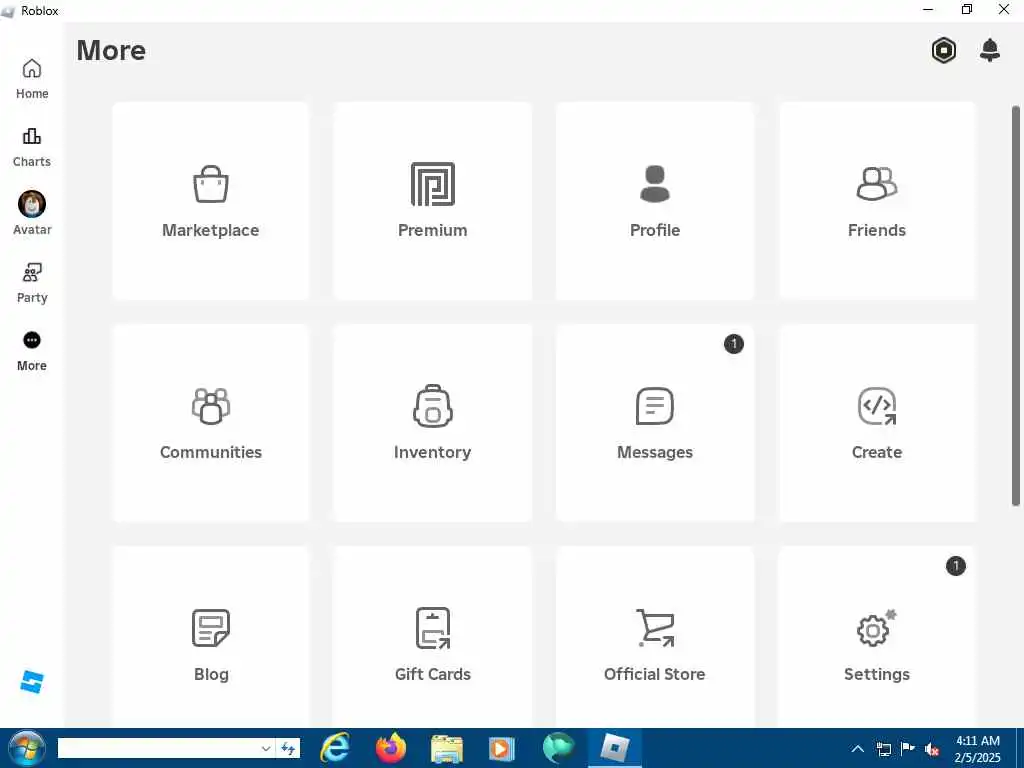Click the Roblox taskbar button
The height and width of the screenshot is (768, 1024).
point(615,748)
